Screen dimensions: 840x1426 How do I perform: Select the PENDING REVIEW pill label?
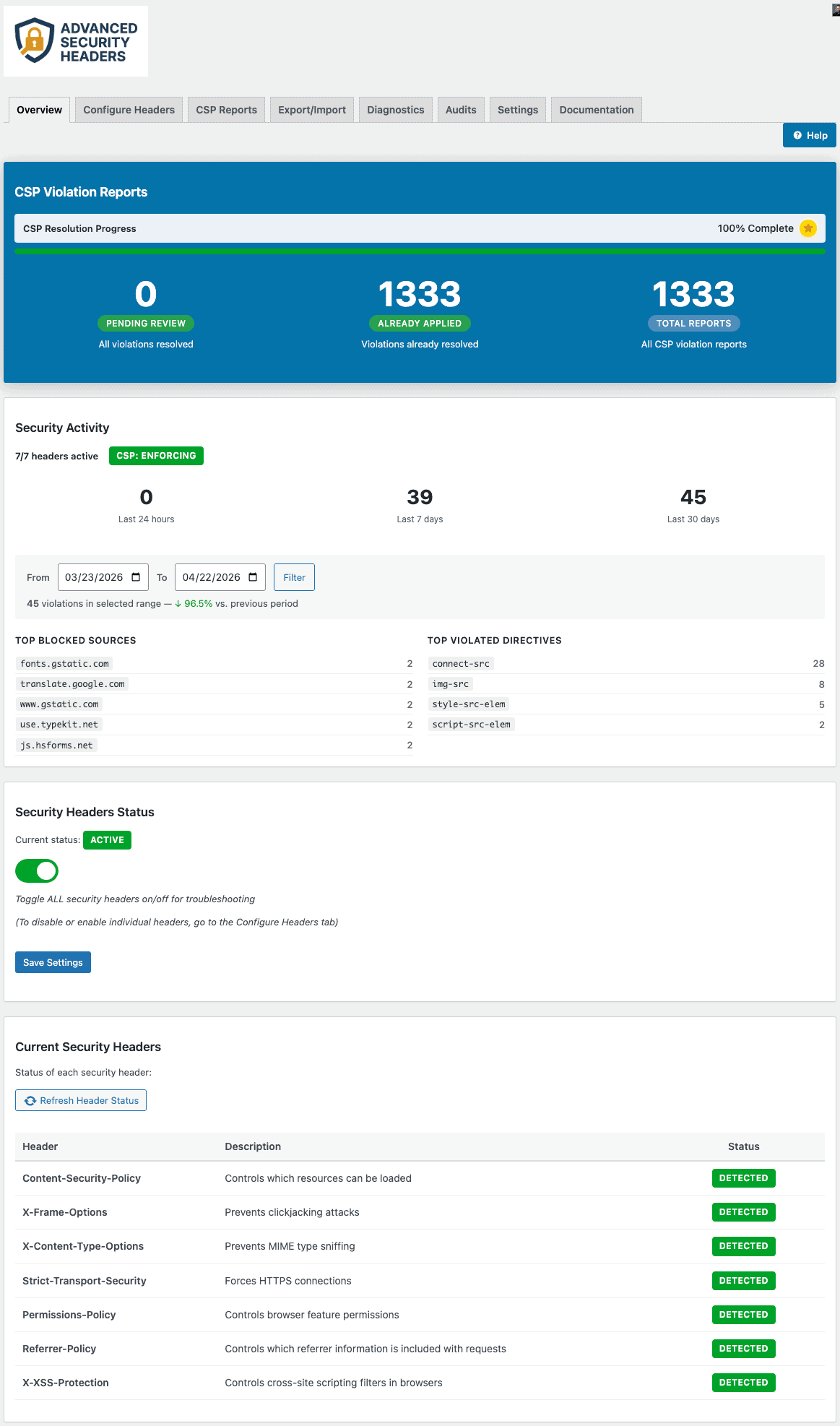146,324
